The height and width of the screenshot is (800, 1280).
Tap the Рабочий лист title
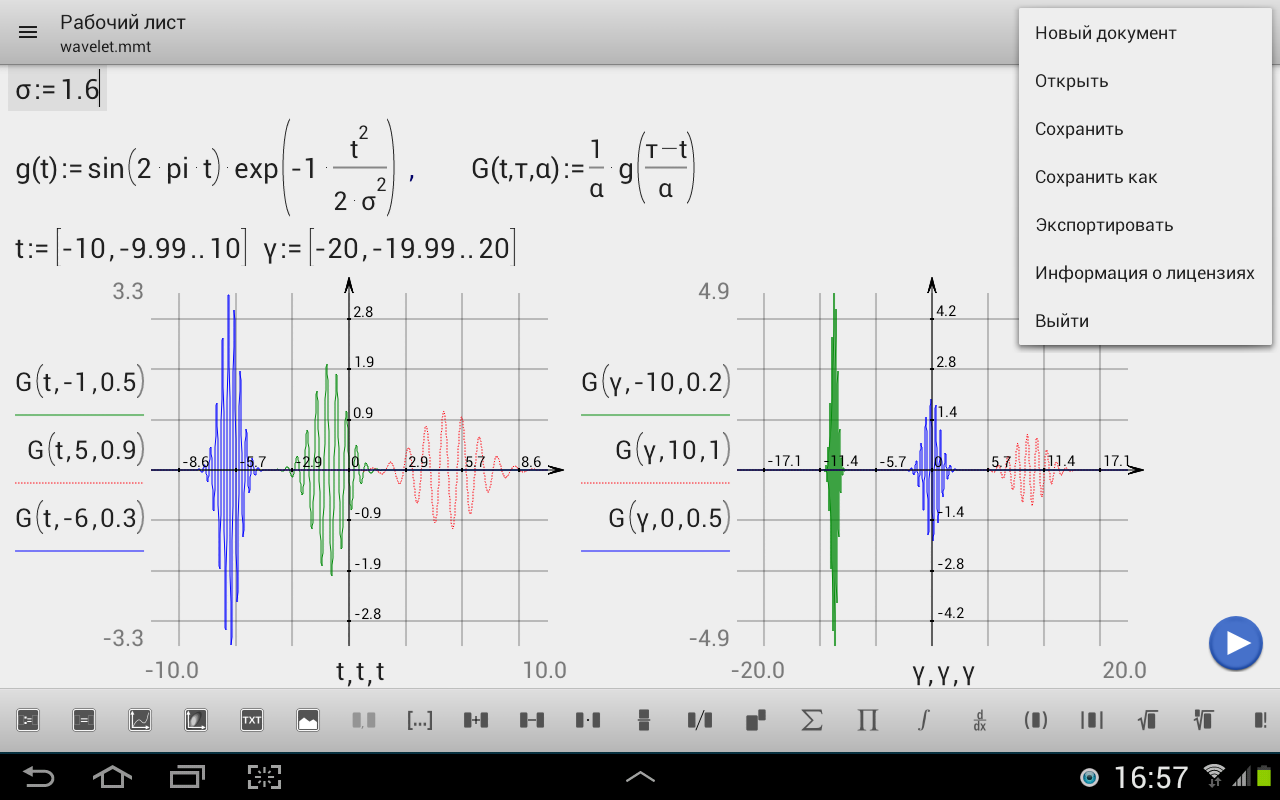click(123, 22)
